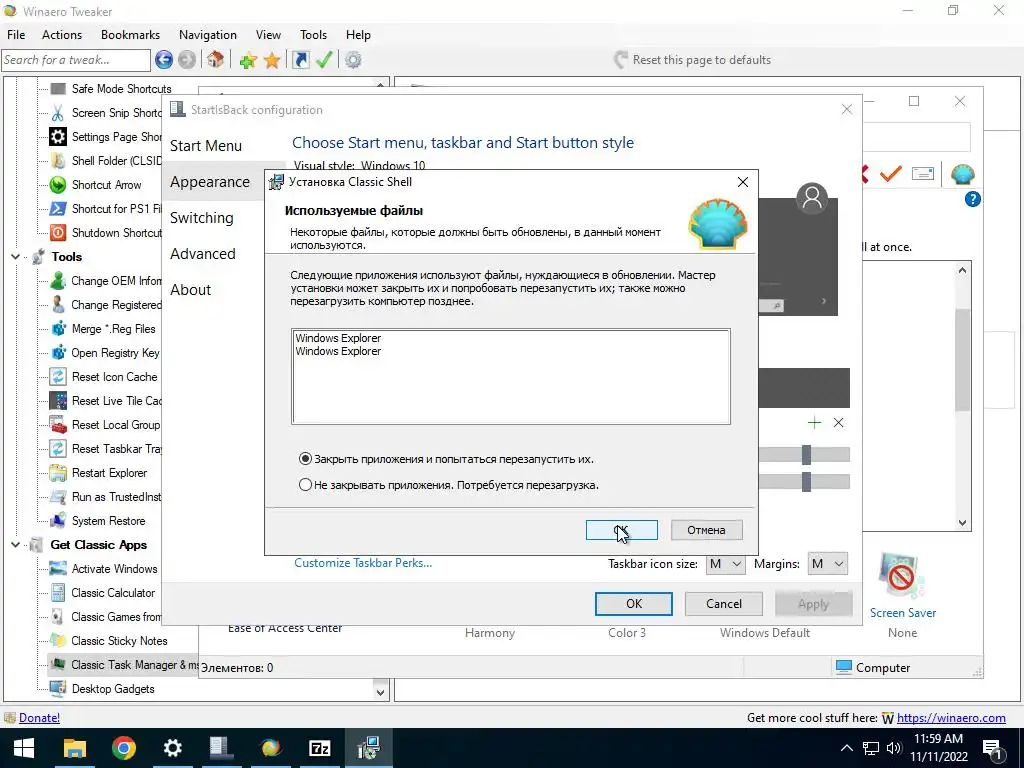Screen dimensions: 1024x768
Task: Open Bookmarks menu
Action: coord(131,35)
